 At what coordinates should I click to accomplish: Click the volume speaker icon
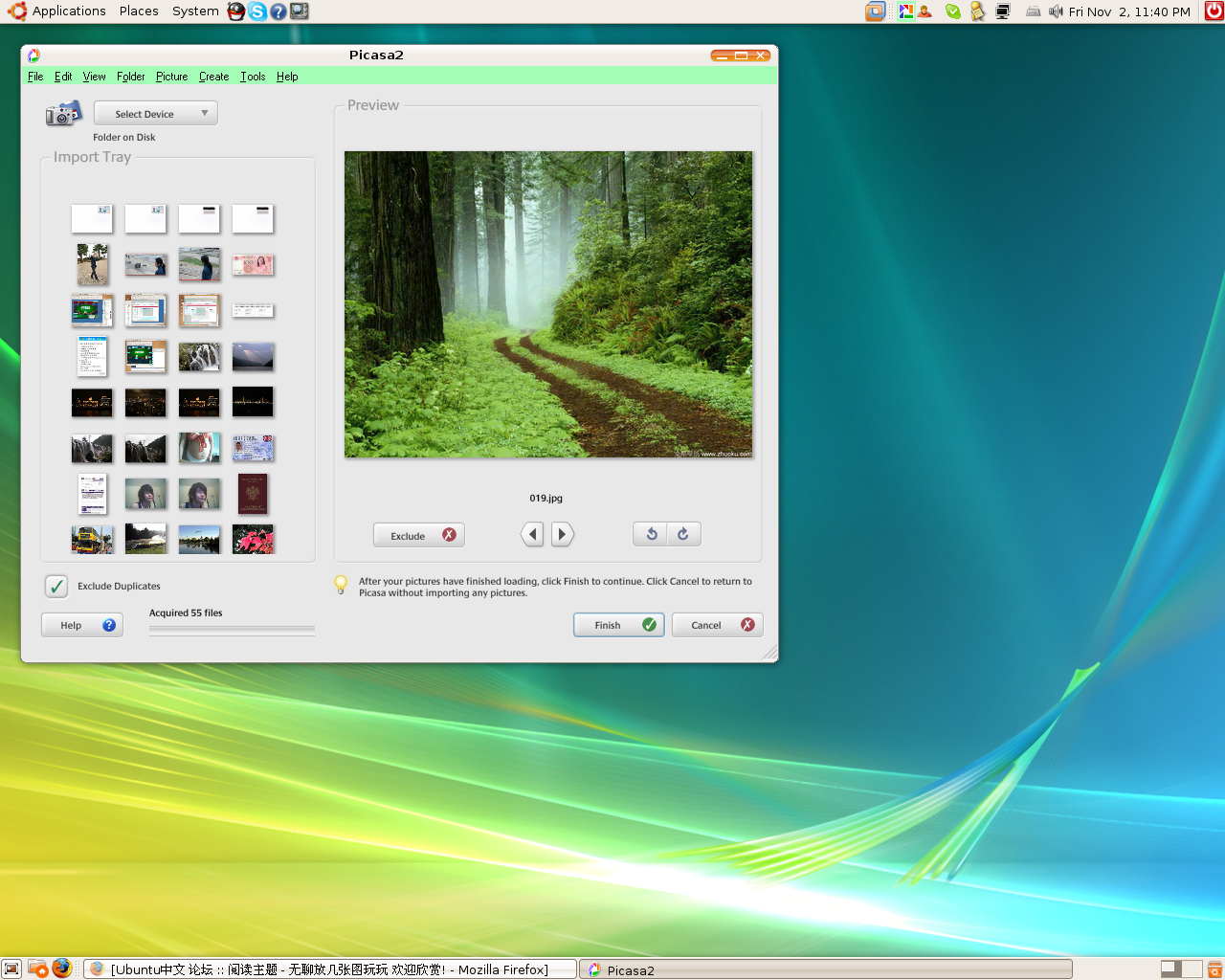pyautogui.click(x=1056, y=11)
